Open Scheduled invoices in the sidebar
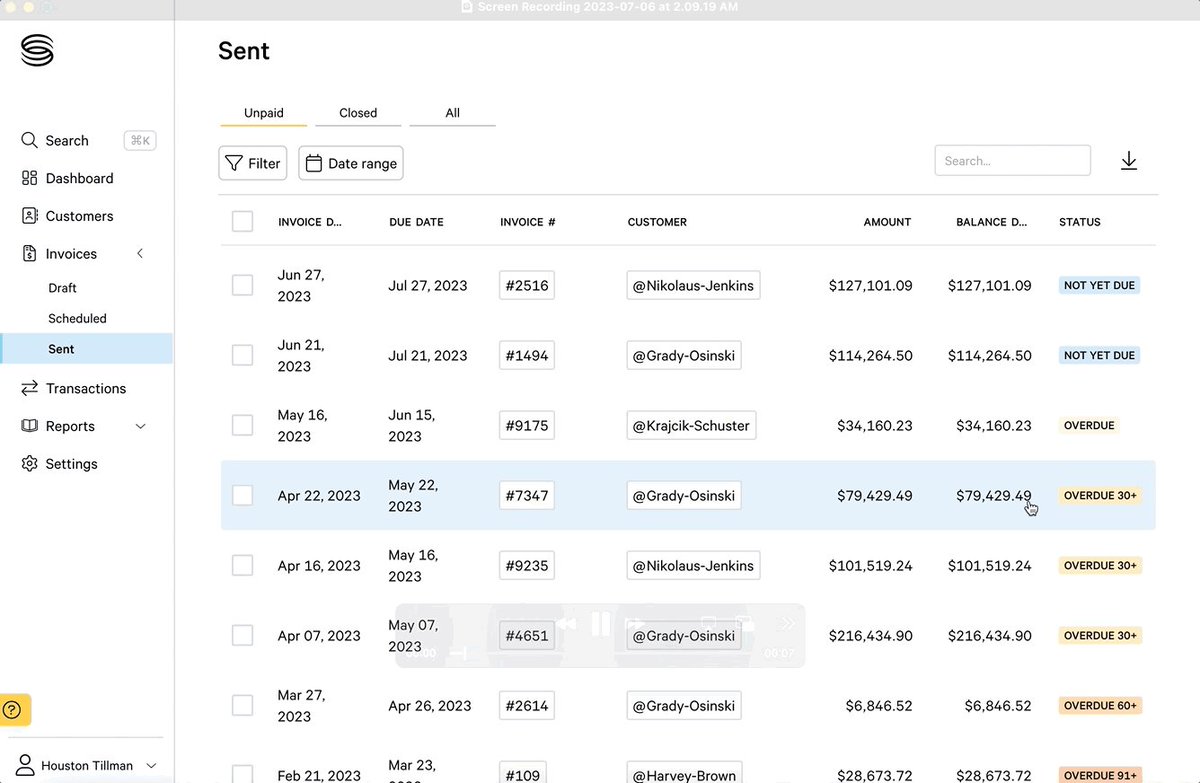 (77, 318)
